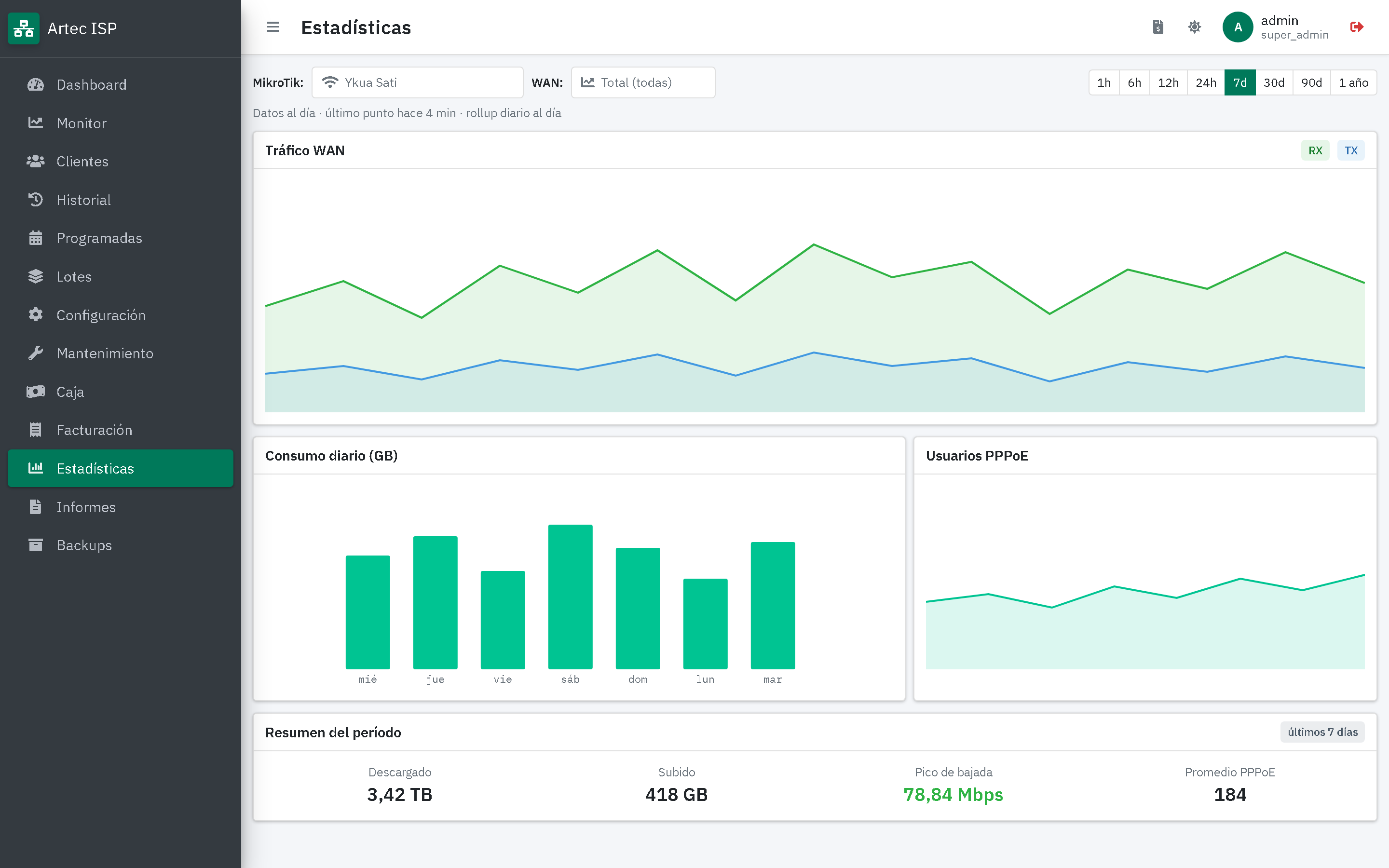
Task: Click the sáb bar in Consumo diario
Action: (570, 597)
